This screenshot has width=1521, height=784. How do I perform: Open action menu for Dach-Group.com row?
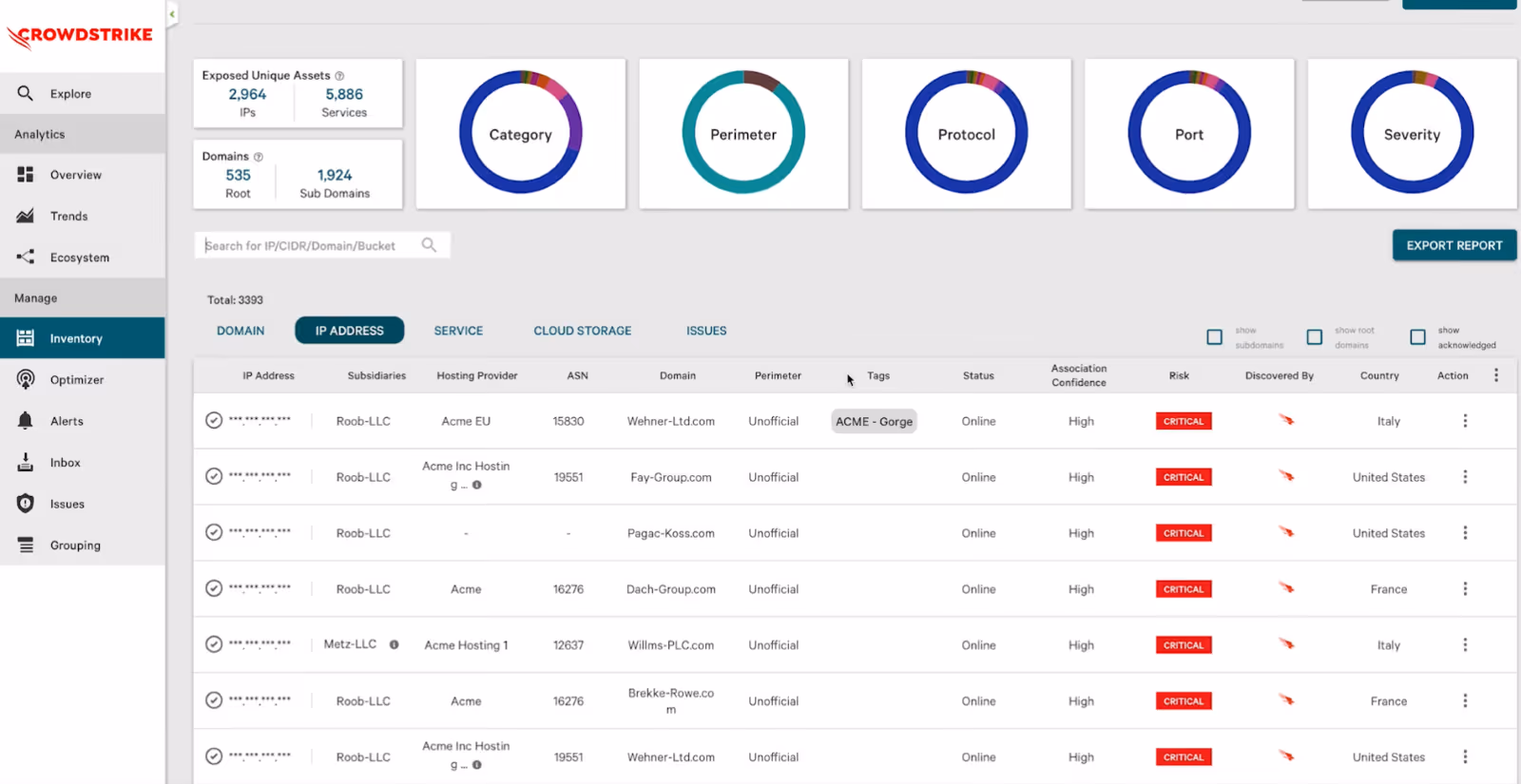[1465, 589]
